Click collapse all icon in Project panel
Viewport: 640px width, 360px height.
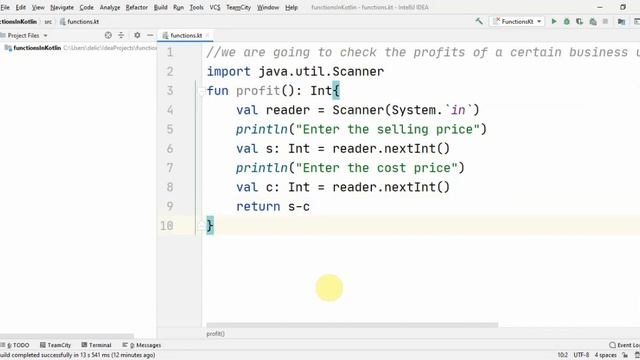click(x=121, y=36)
